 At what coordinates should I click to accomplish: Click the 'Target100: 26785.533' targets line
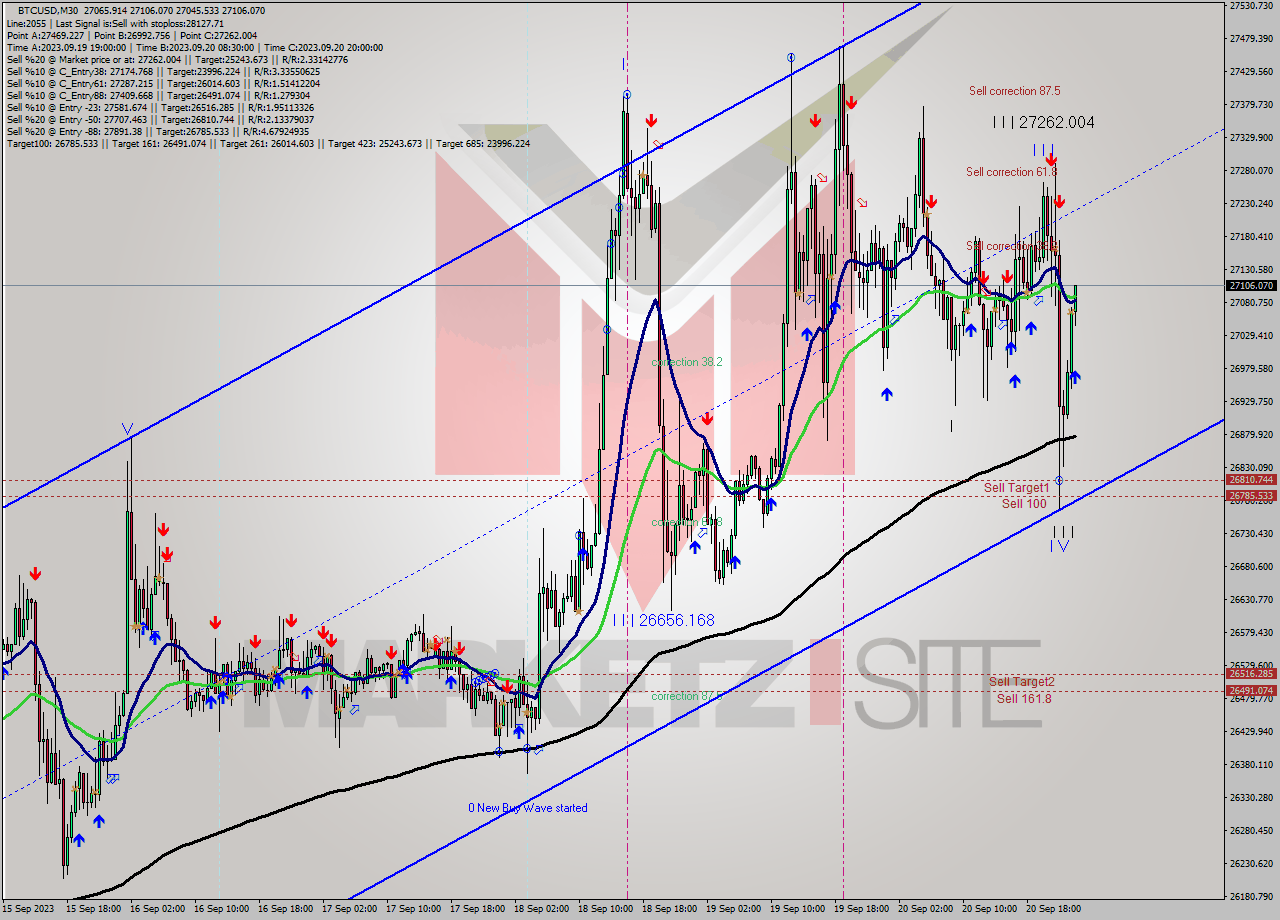pos(268,143)
